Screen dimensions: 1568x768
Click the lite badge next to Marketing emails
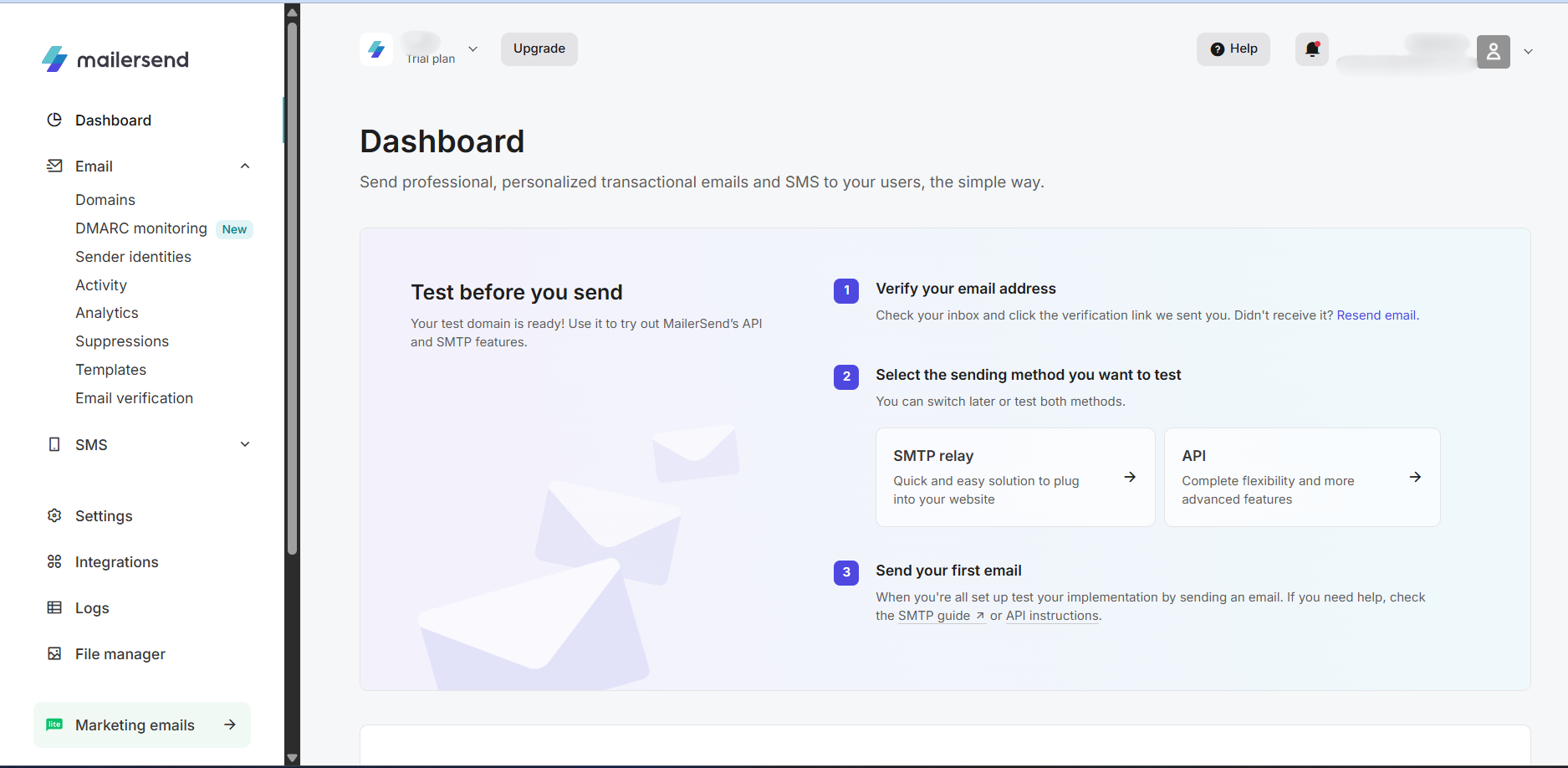pyautogui.click(x=54, y=724)
